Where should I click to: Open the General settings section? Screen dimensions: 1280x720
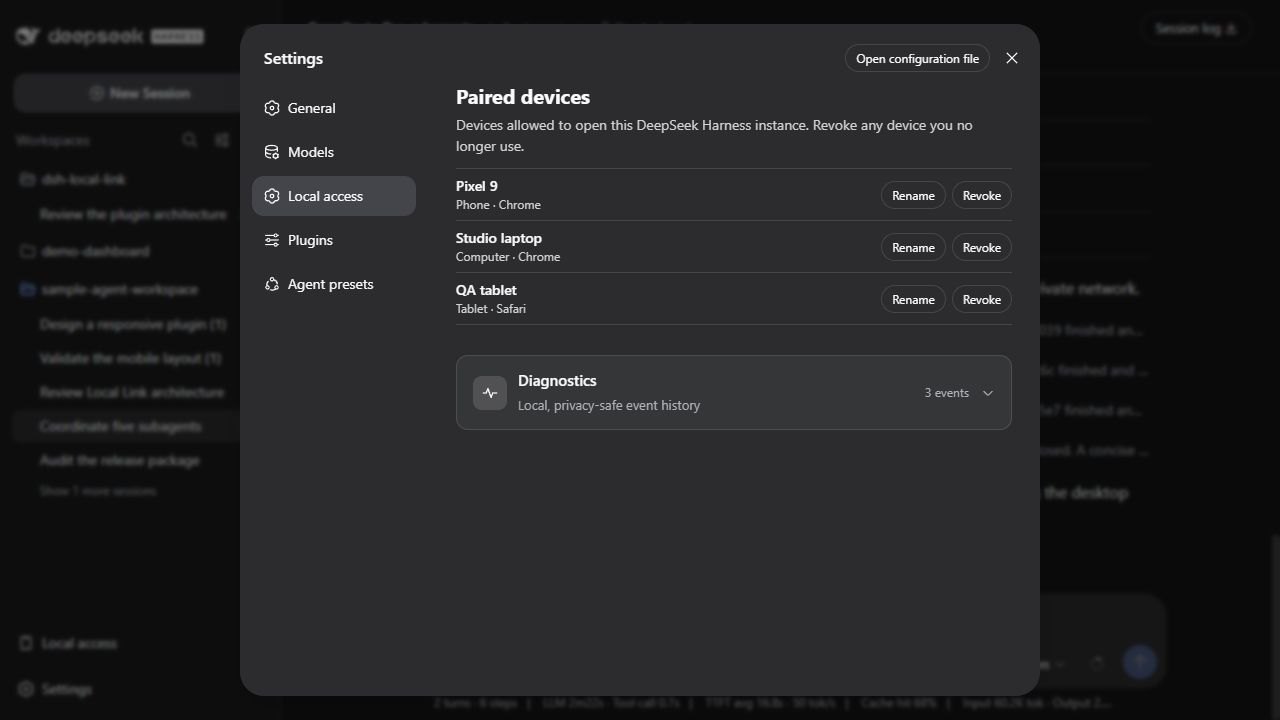pos(333,108)
